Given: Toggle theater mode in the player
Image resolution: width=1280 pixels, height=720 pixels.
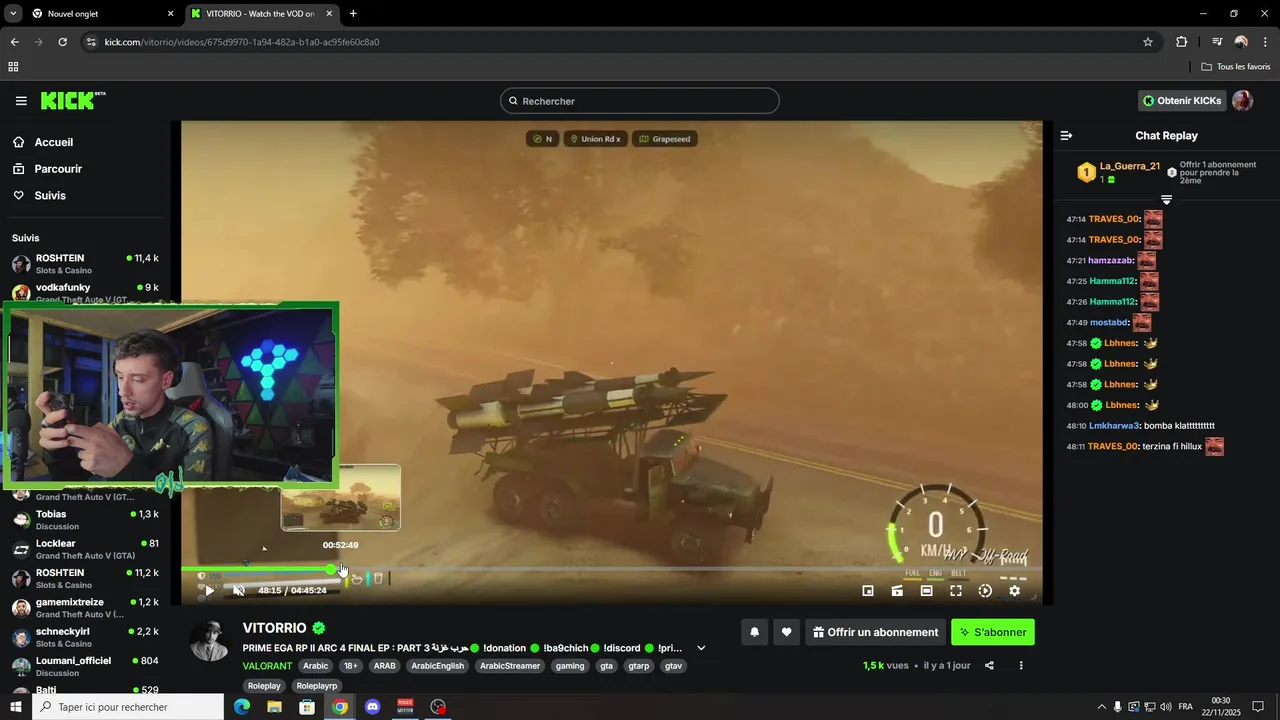Looking at the screenshot, I should tap(927, 591).
